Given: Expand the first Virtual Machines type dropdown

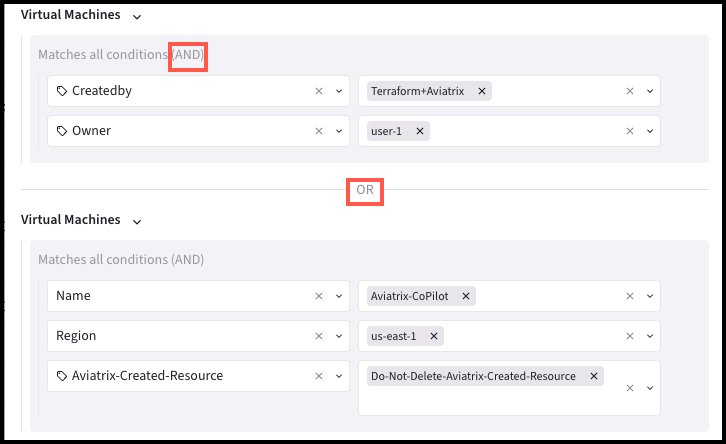Looking at the screenshot, I should pyautogui.click(x=137, y=17).
